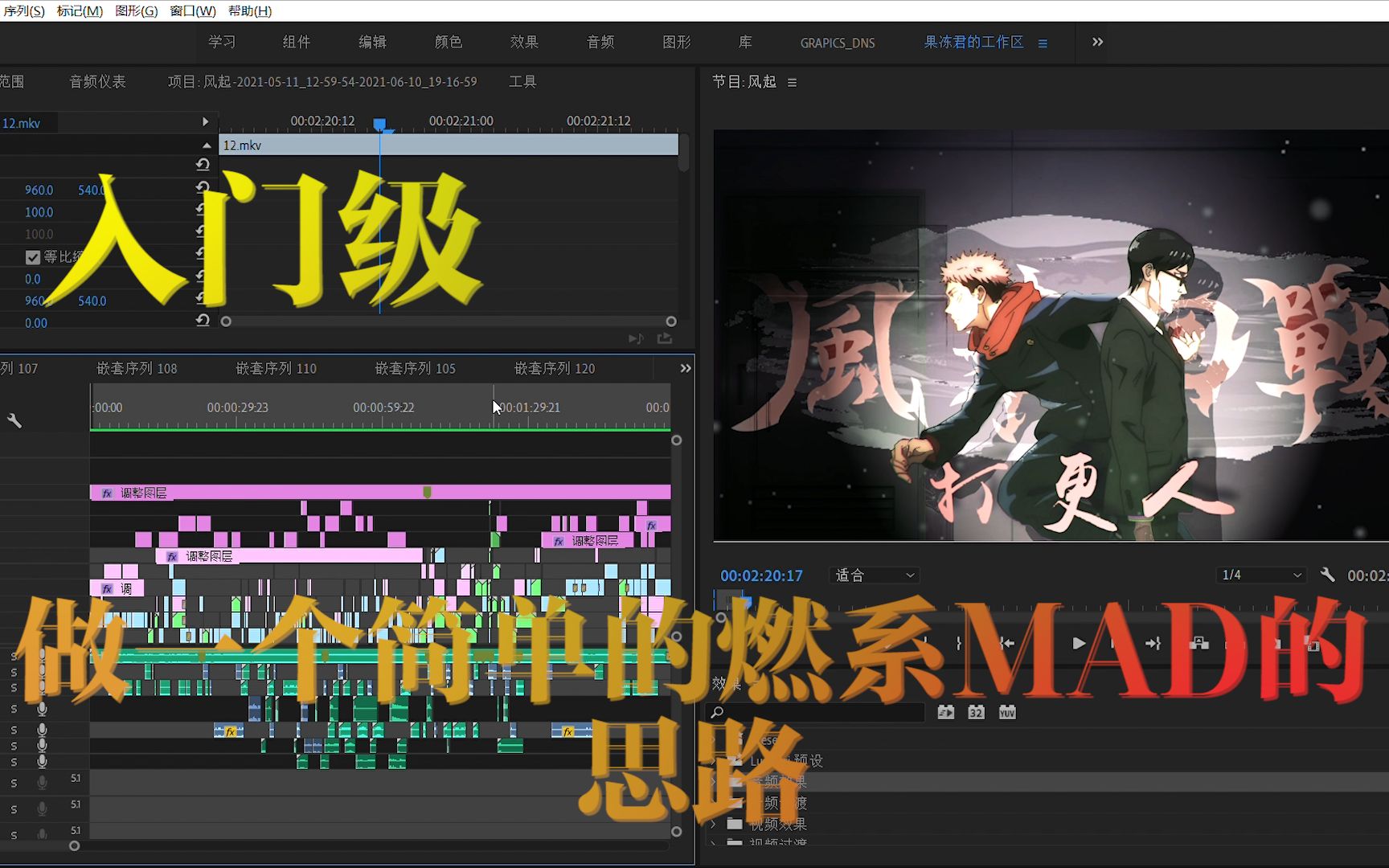1389x868 pixels.
Task: Click the 12.mkv source clip name
Action: click(x=21, y=123)
